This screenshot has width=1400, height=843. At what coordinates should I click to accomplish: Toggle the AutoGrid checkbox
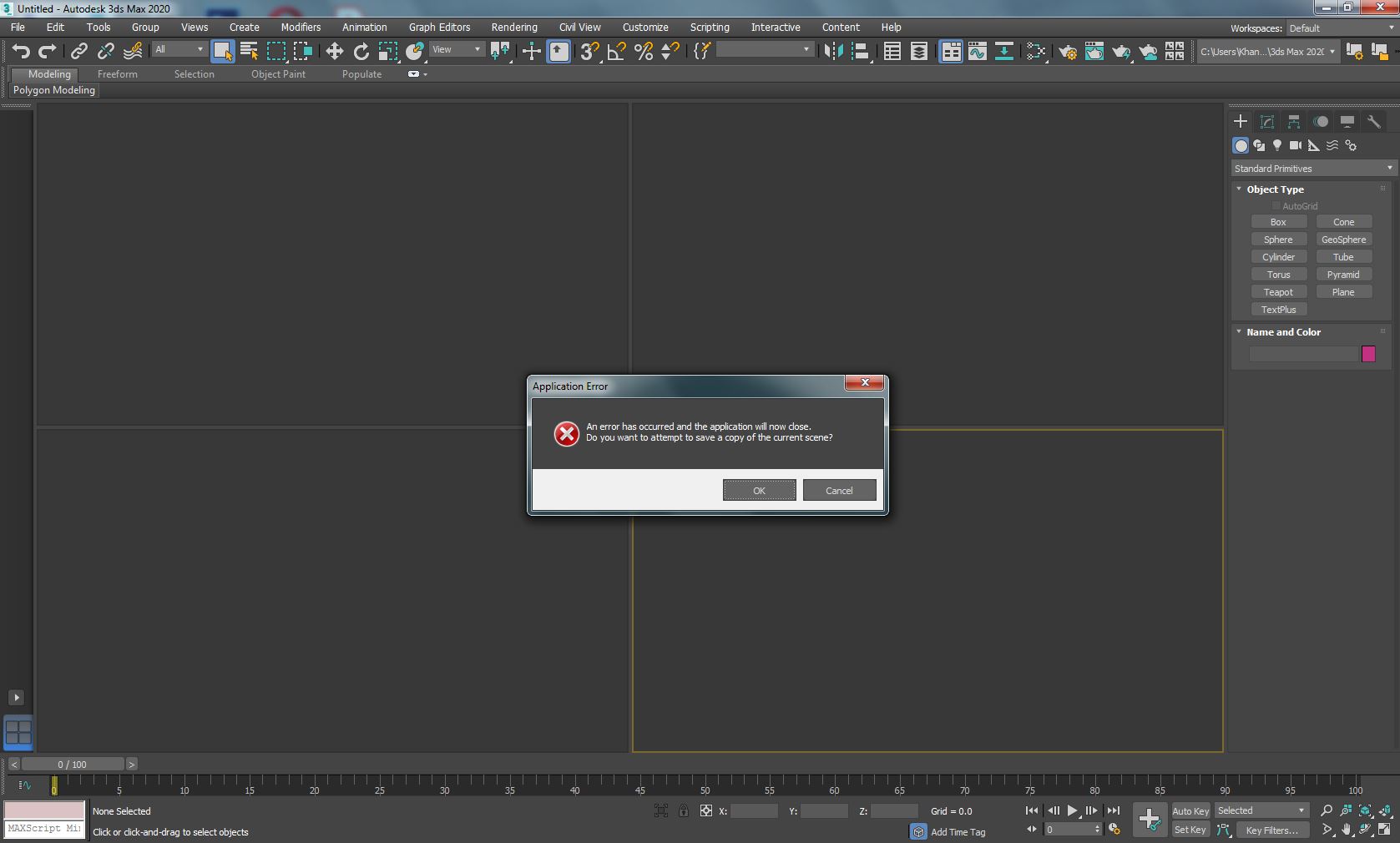(x=1276, y=206)
